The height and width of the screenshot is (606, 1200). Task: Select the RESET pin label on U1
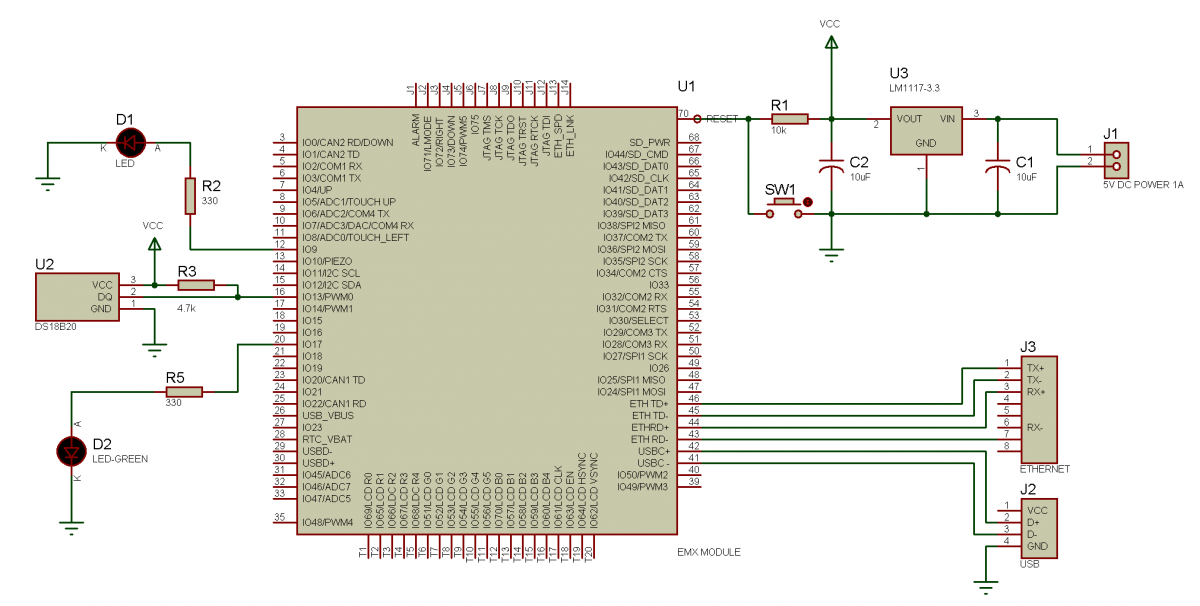point(722,118)
